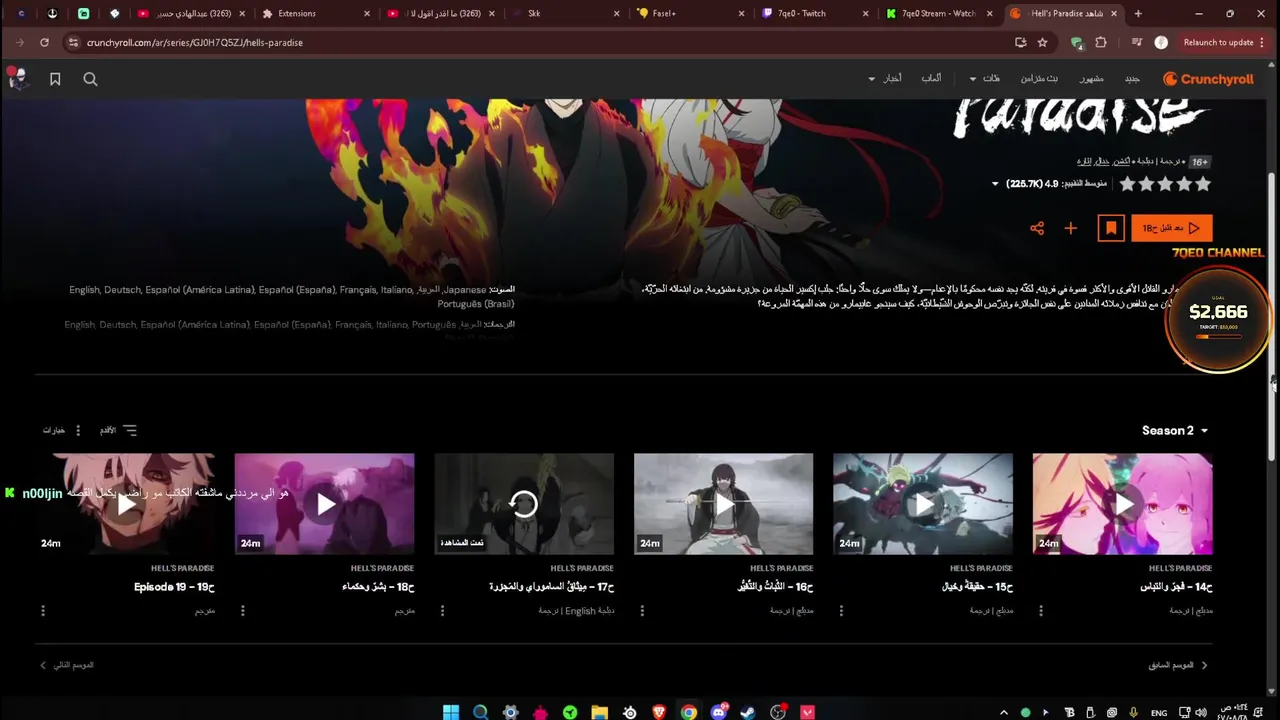This screenshot has height=720, width=1280.
Task: Open the browser extensions puzzle icon
Action: [1101, 42]
